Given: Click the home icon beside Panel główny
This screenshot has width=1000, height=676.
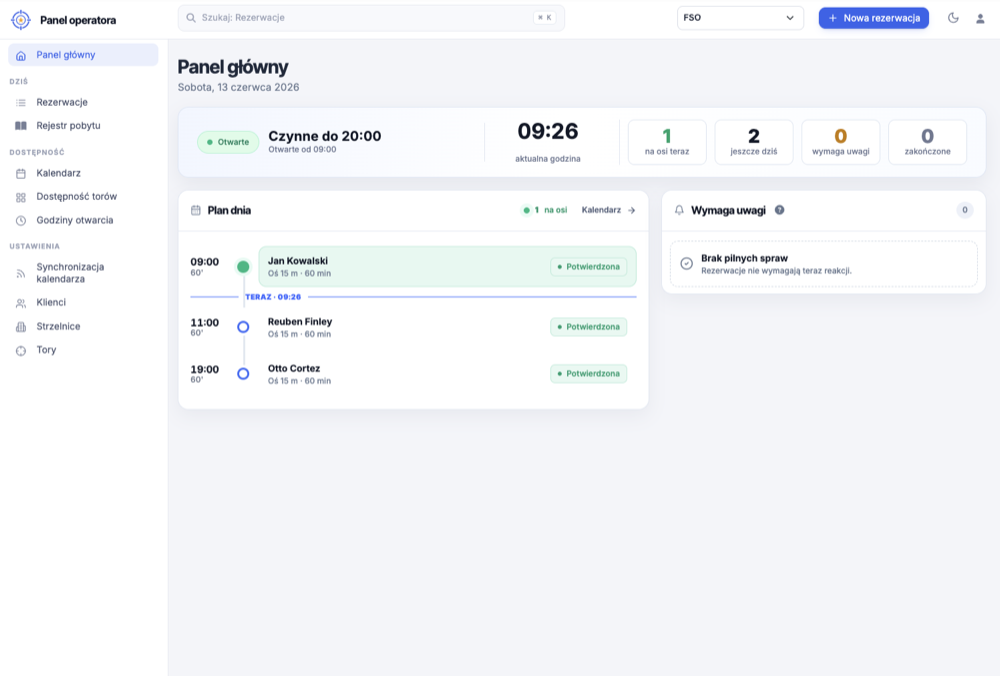Looking at the screenshot, I should [x=21, y=55].
